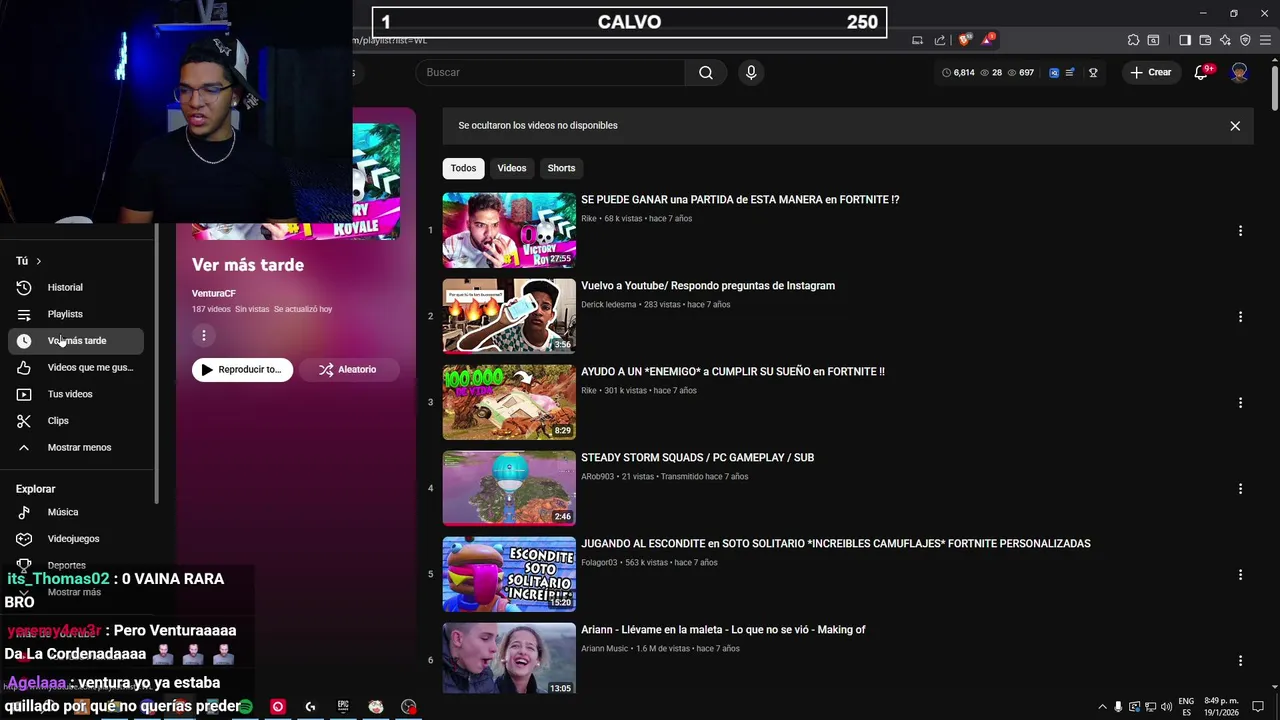Open Logitech G Hub taskbar icon

tap(310, 707)
